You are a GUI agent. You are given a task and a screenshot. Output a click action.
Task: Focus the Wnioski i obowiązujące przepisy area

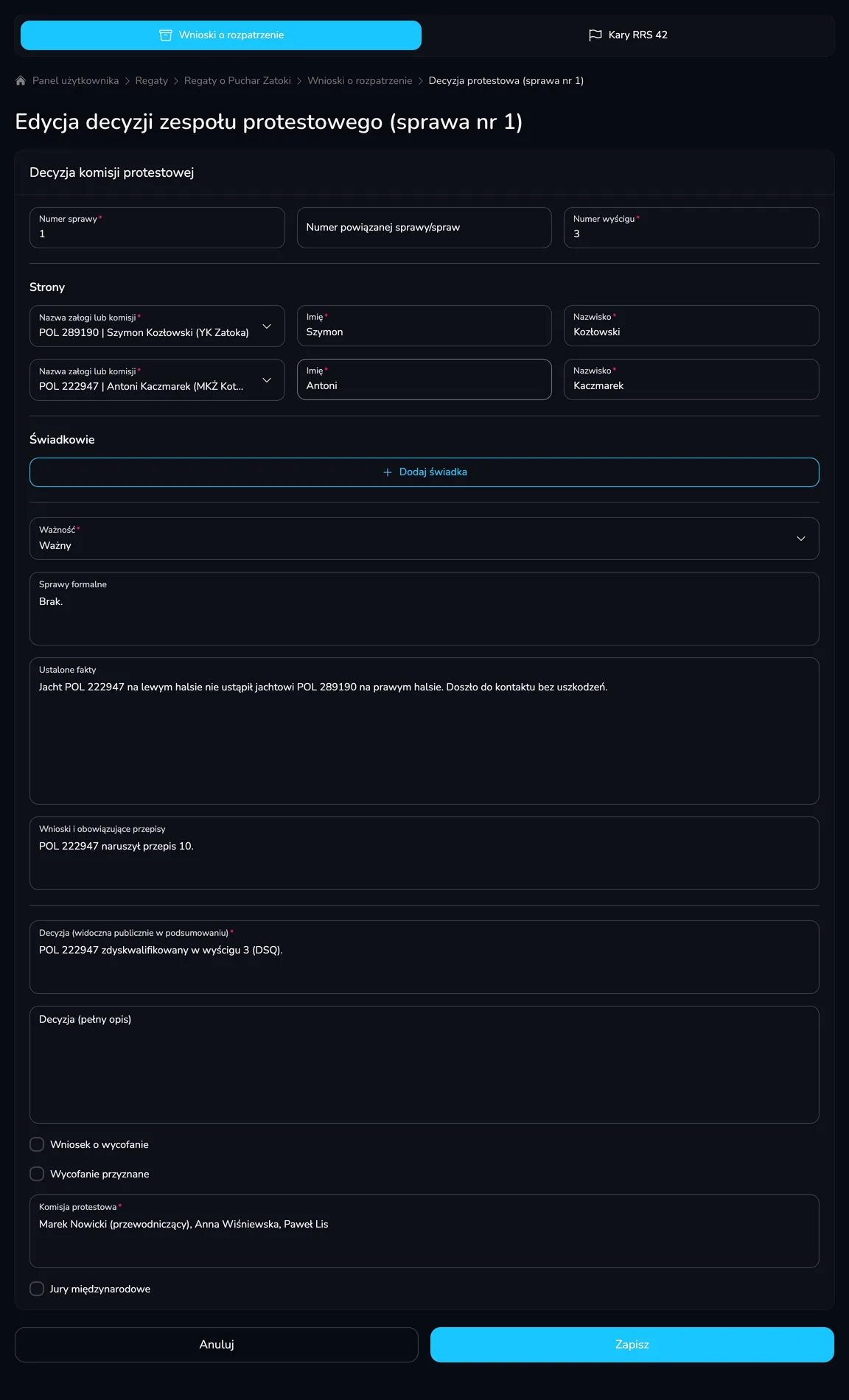click(424, 853)
